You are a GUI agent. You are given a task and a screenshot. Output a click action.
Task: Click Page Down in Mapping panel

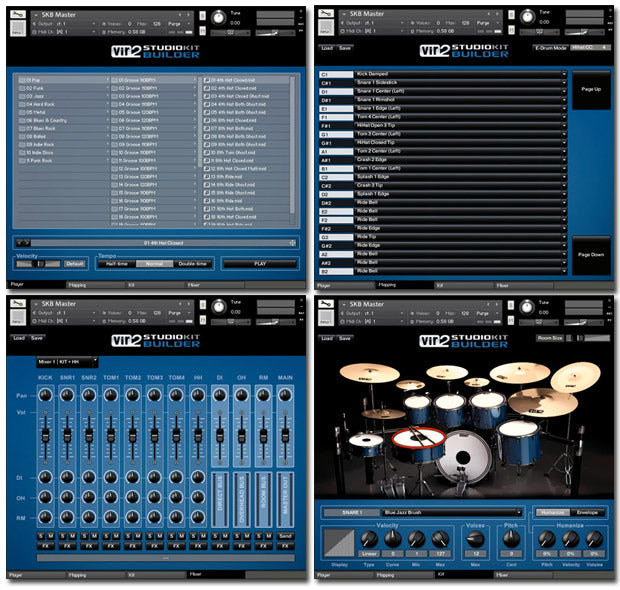(591, 255)
